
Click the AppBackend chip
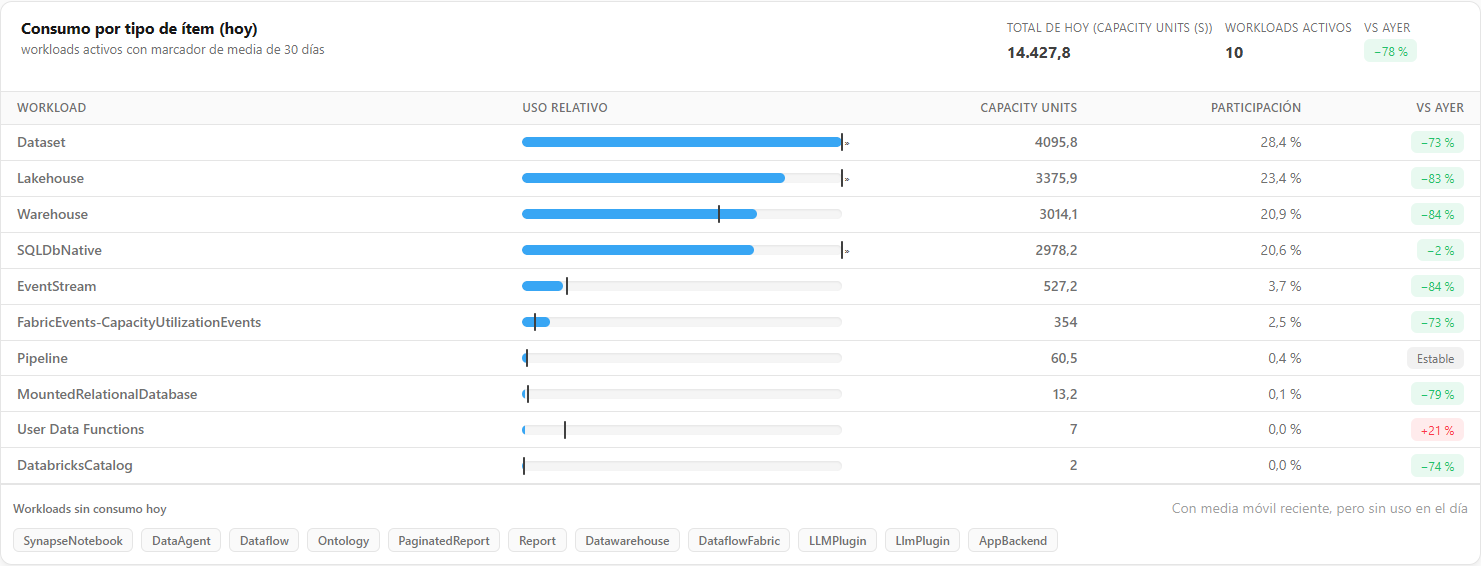pyautogui.click(x=1013, y=540)
